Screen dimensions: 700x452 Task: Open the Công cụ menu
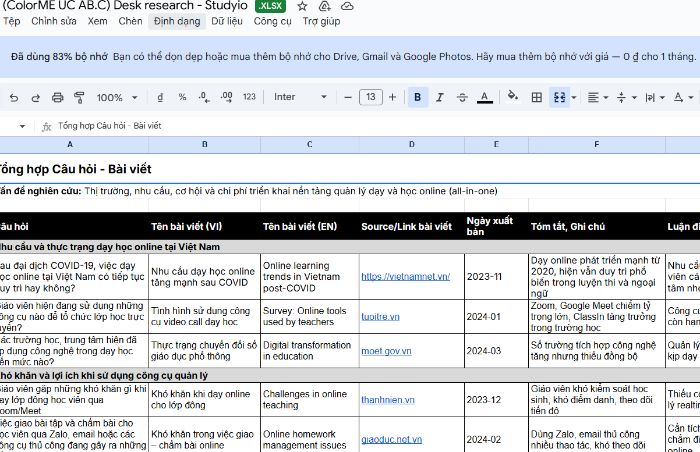(272, 21)
